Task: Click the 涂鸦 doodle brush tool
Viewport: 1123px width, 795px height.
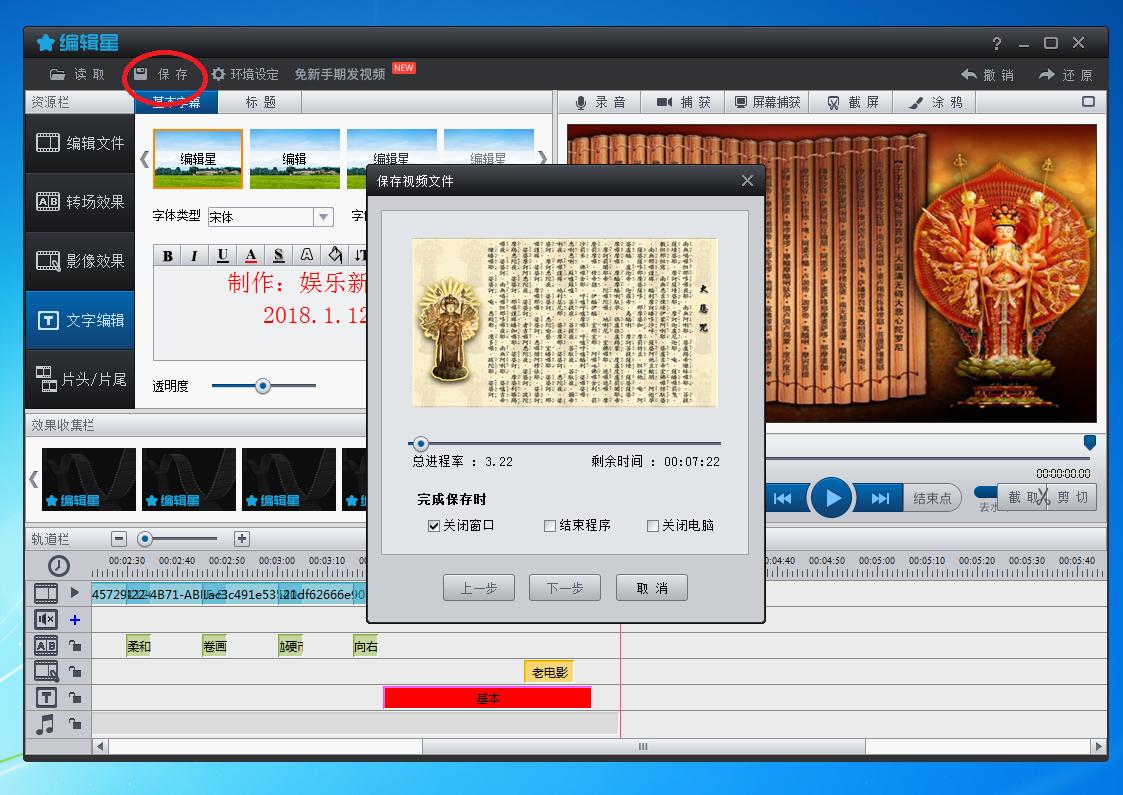Action: coord(935,102)
